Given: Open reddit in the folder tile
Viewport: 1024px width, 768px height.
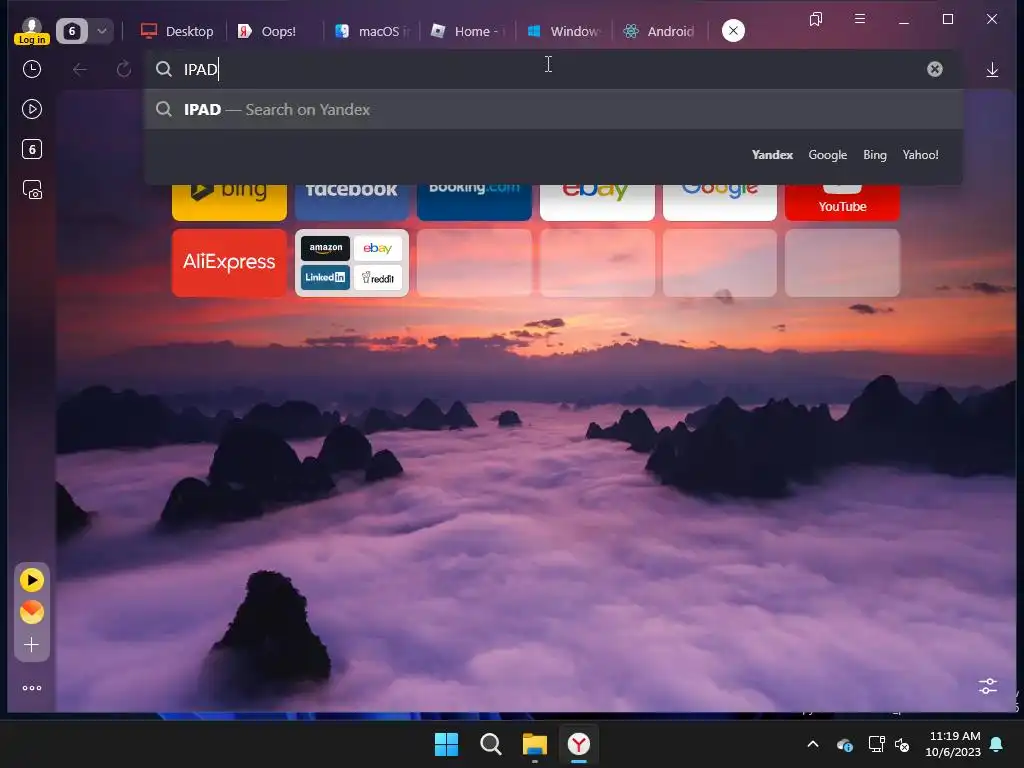Looking at the screenshot, I should [x=377, y=278].
